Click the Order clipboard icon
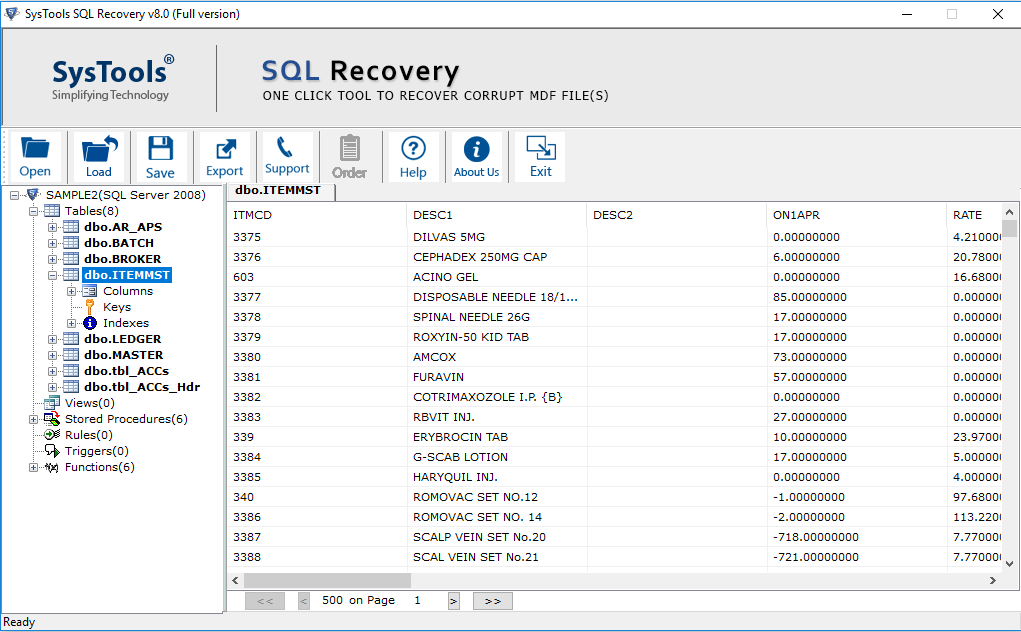The width and height of the screenshot is (1021, 632). (x=350, y=148)
